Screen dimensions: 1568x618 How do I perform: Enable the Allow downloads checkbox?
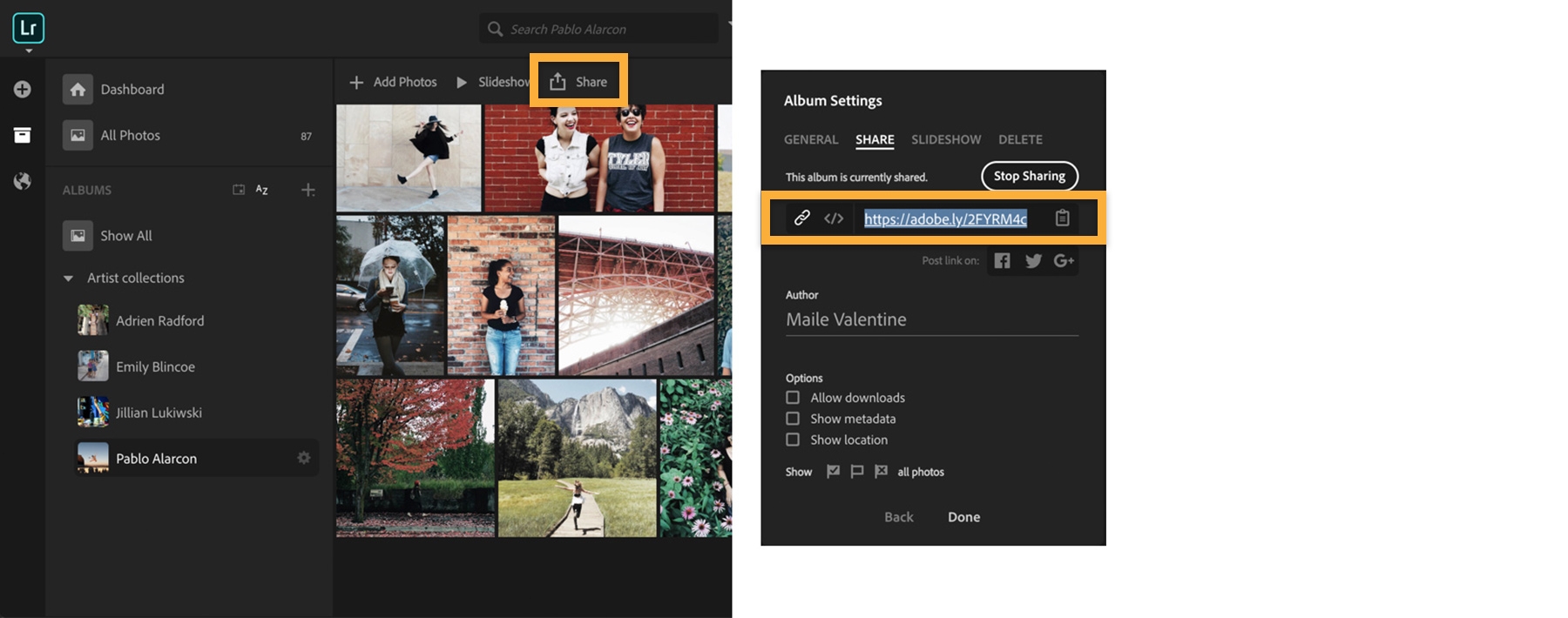pos(793,398)
